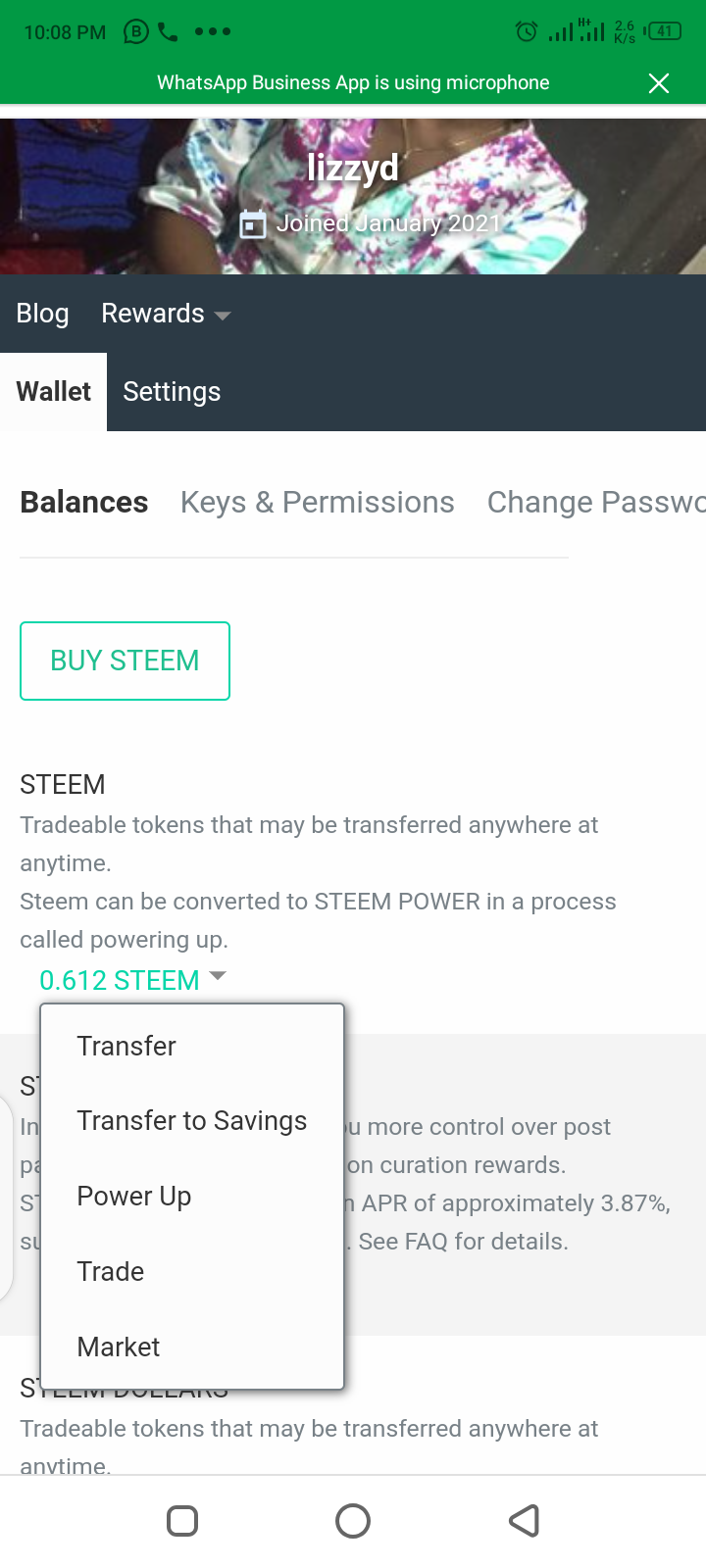Go to the Blog tab
706x1568 pixels.
[x=42, y=314]
